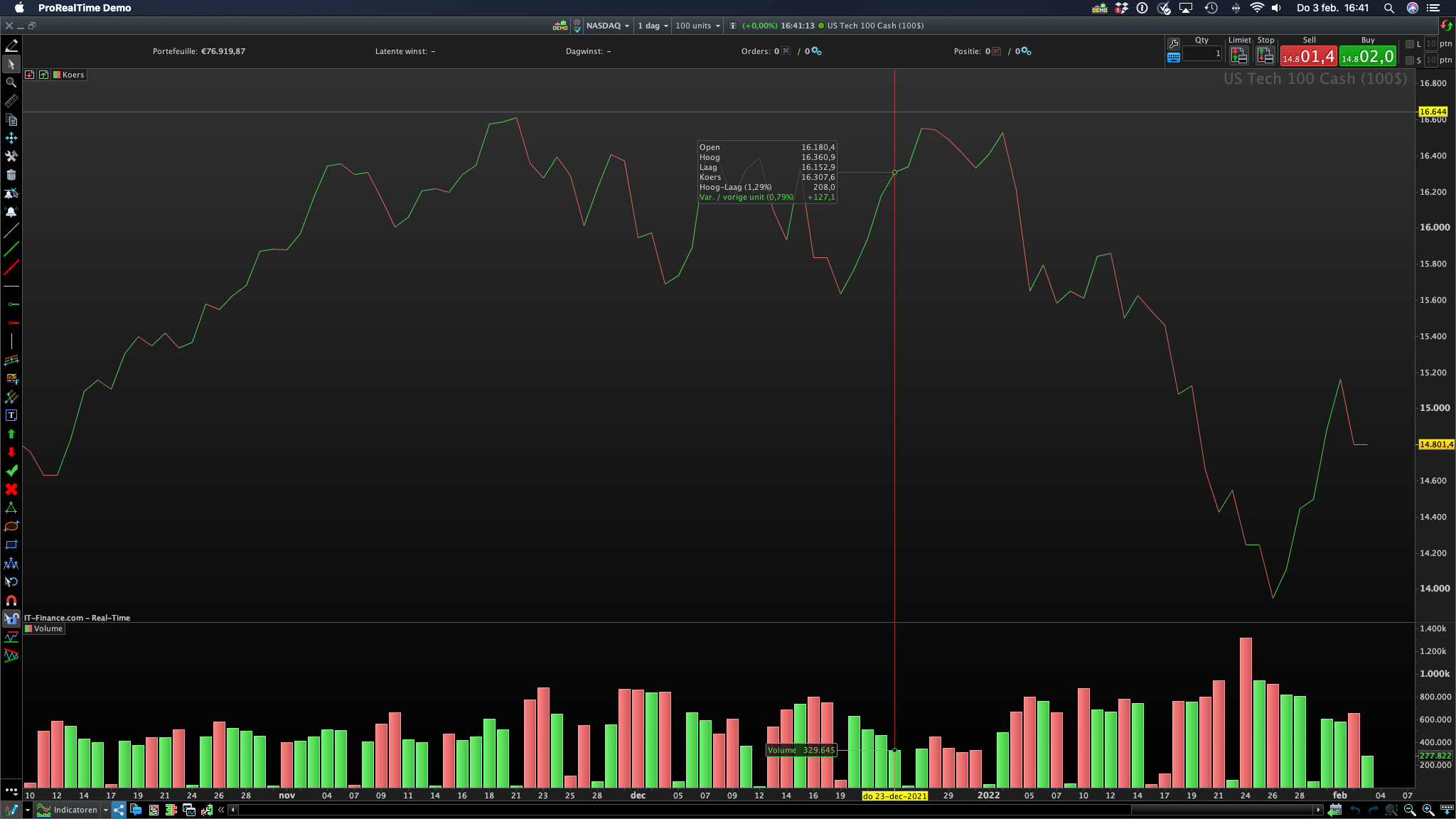This screenshot has height=819, width=1456.
Task: Toggle the blue keyboard trading mode button
Action: point(1174,58)
